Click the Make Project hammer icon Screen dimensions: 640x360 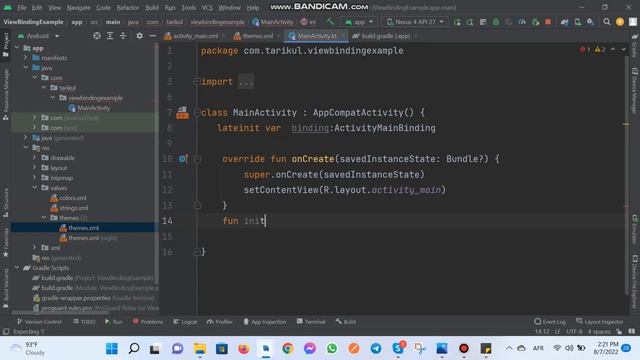click(330, 22)
